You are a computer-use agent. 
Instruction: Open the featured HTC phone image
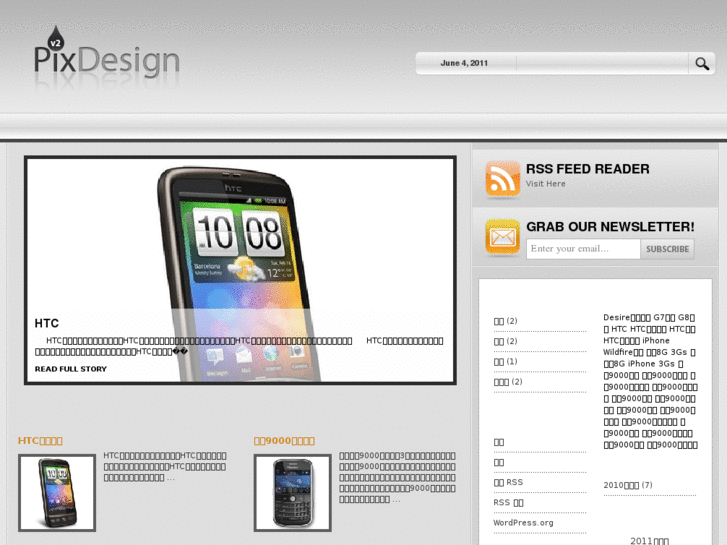point(240,270)
